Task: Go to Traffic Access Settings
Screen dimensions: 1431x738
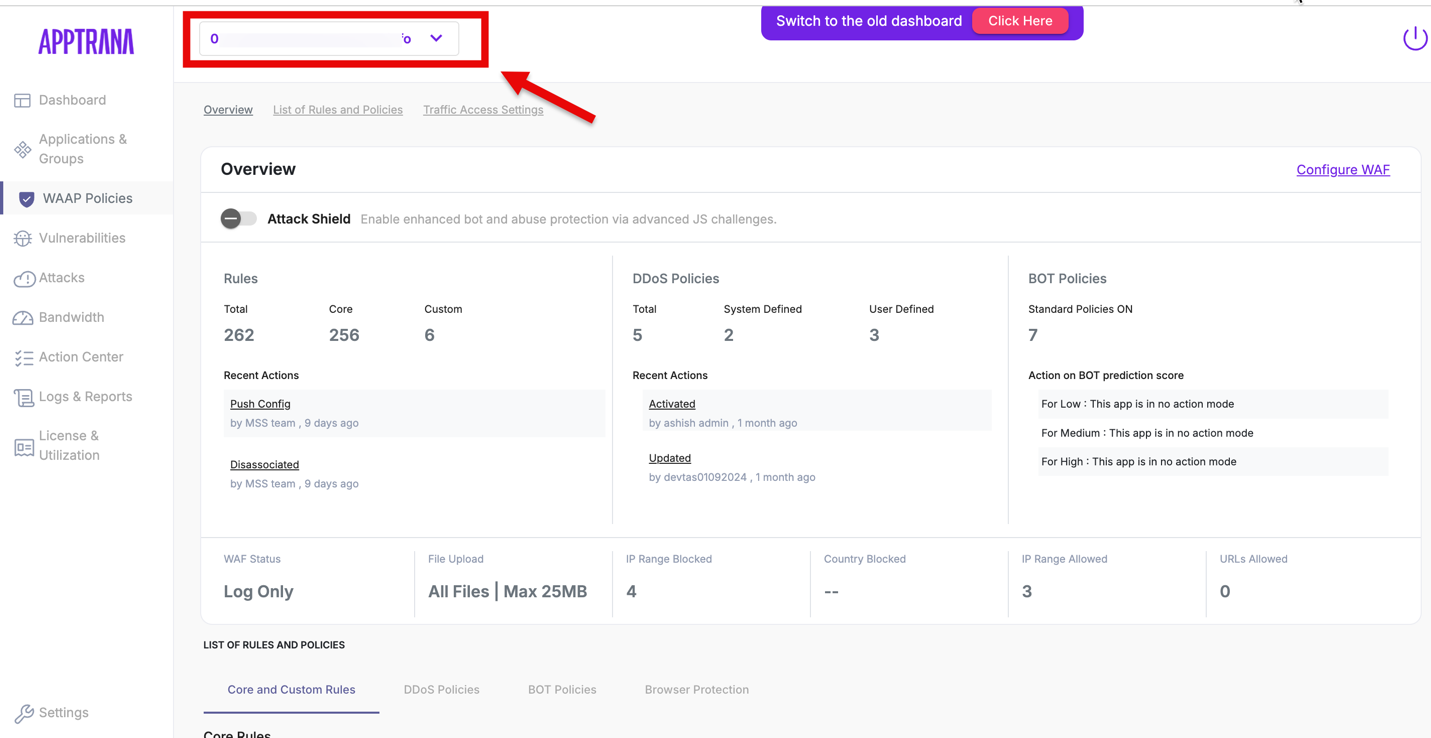Action: coord(483,110)
